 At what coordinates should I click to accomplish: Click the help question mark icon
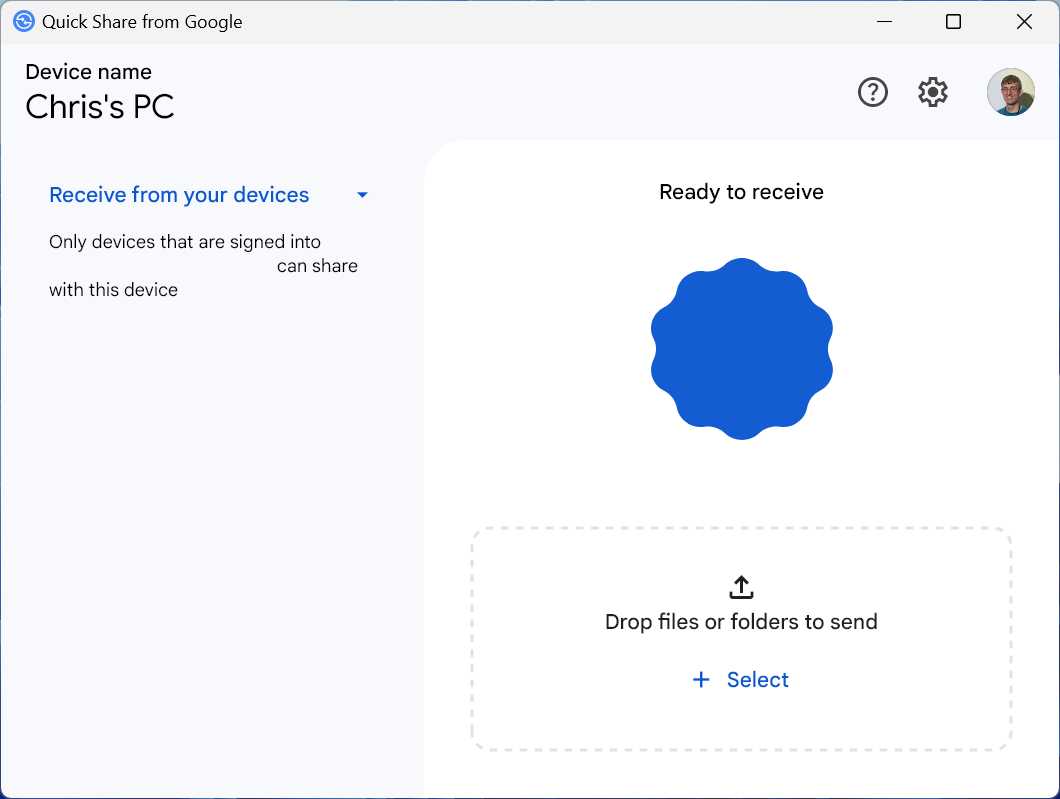(872, 91)
